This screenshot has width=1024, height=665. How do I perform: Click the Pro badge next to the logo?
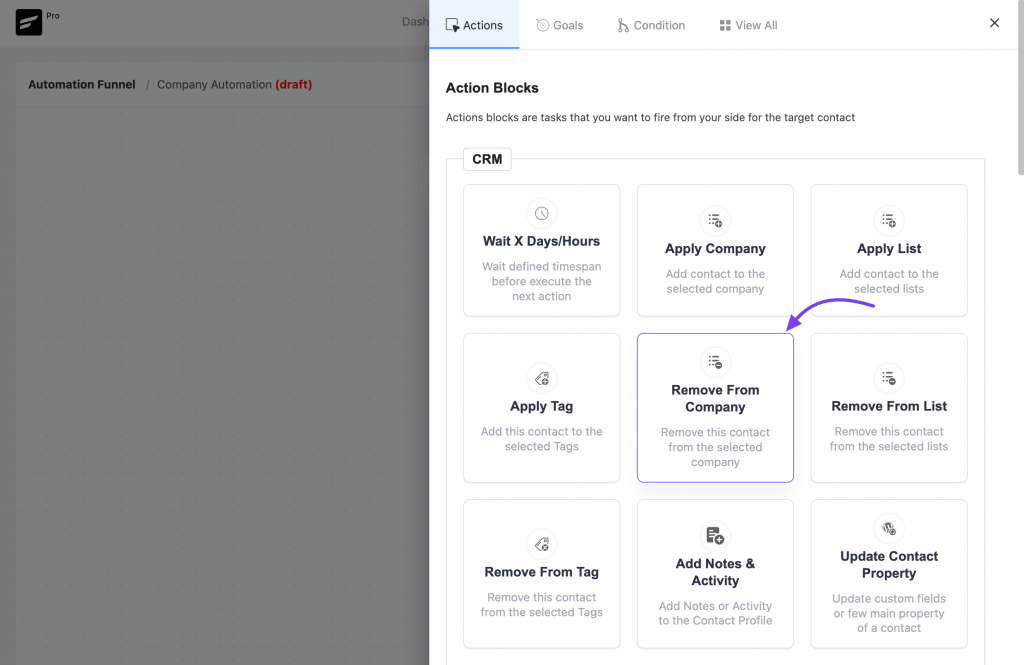(49, 16)
